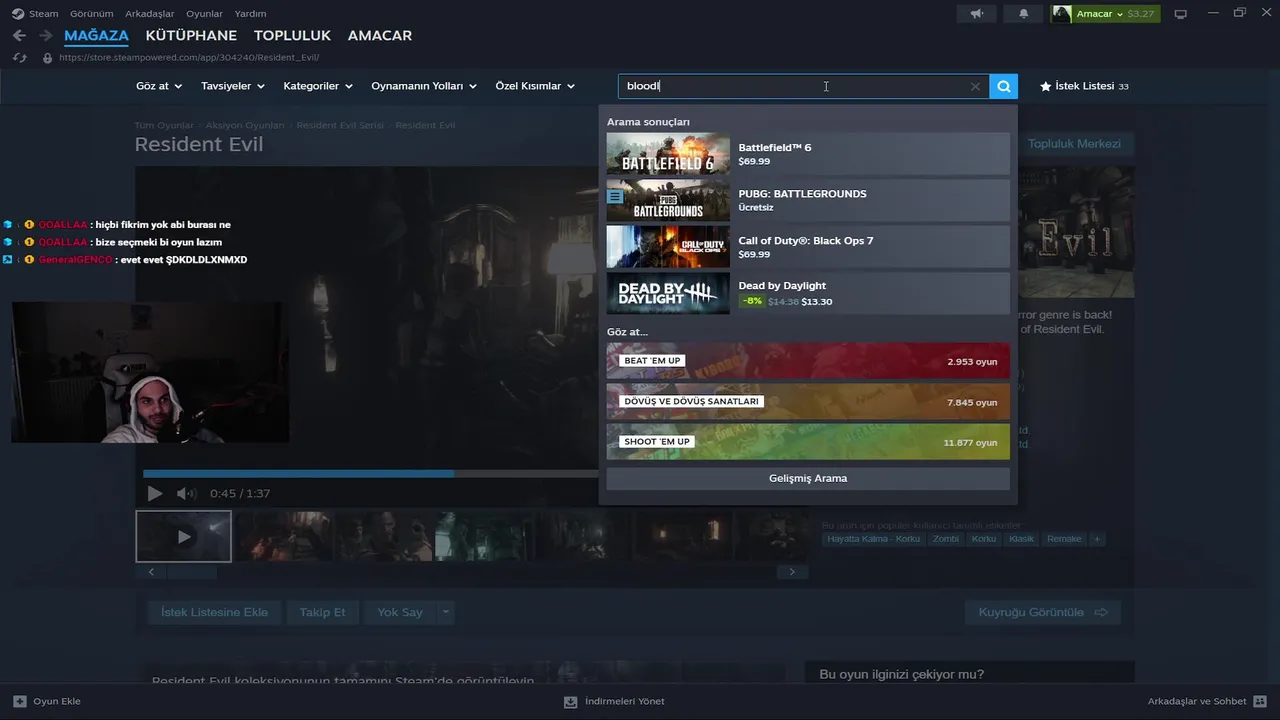1280x720 pixels.
Task: Select the first video thumbnail
Action: (184, 537)
